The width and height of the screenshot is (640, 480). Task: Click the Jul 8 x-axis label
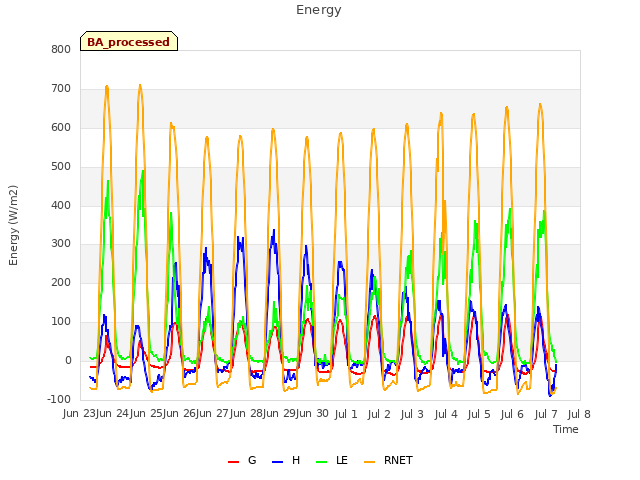pyautogui.click(x=579, y=414)
